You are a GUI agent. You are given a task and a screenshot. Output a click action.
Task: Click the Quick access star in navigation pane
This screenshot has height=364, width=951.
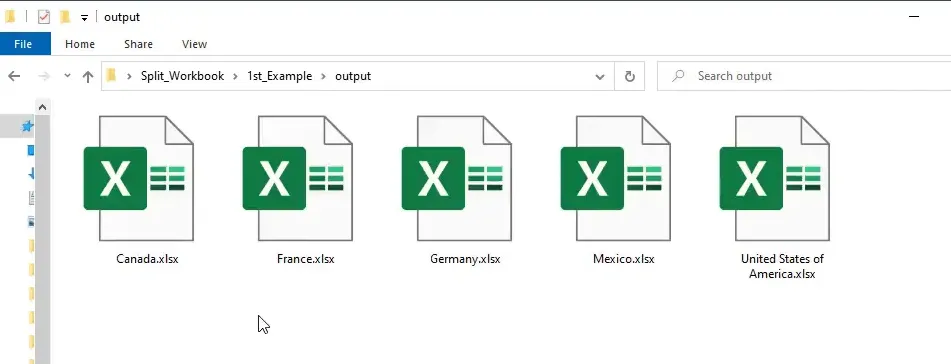click(x=27, y=126)
